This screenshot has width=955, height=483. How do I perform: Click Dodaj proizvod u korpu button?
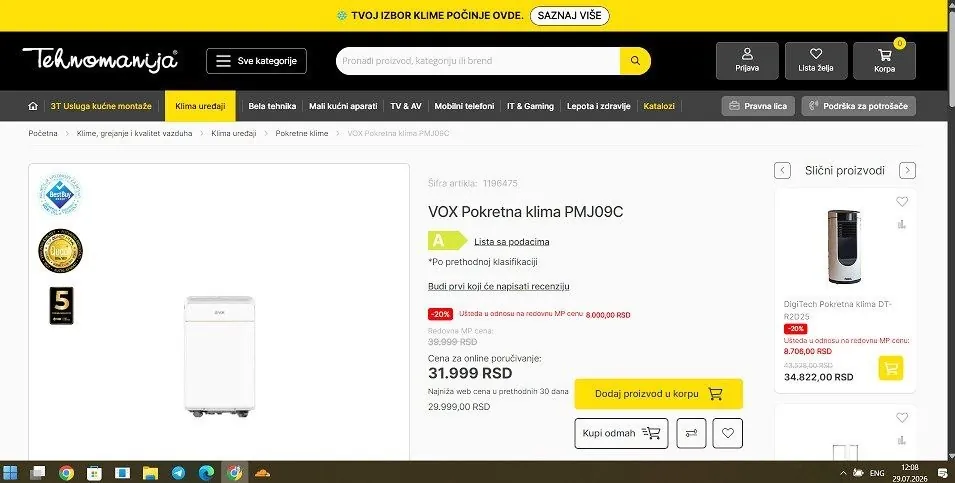pos(658,393)
